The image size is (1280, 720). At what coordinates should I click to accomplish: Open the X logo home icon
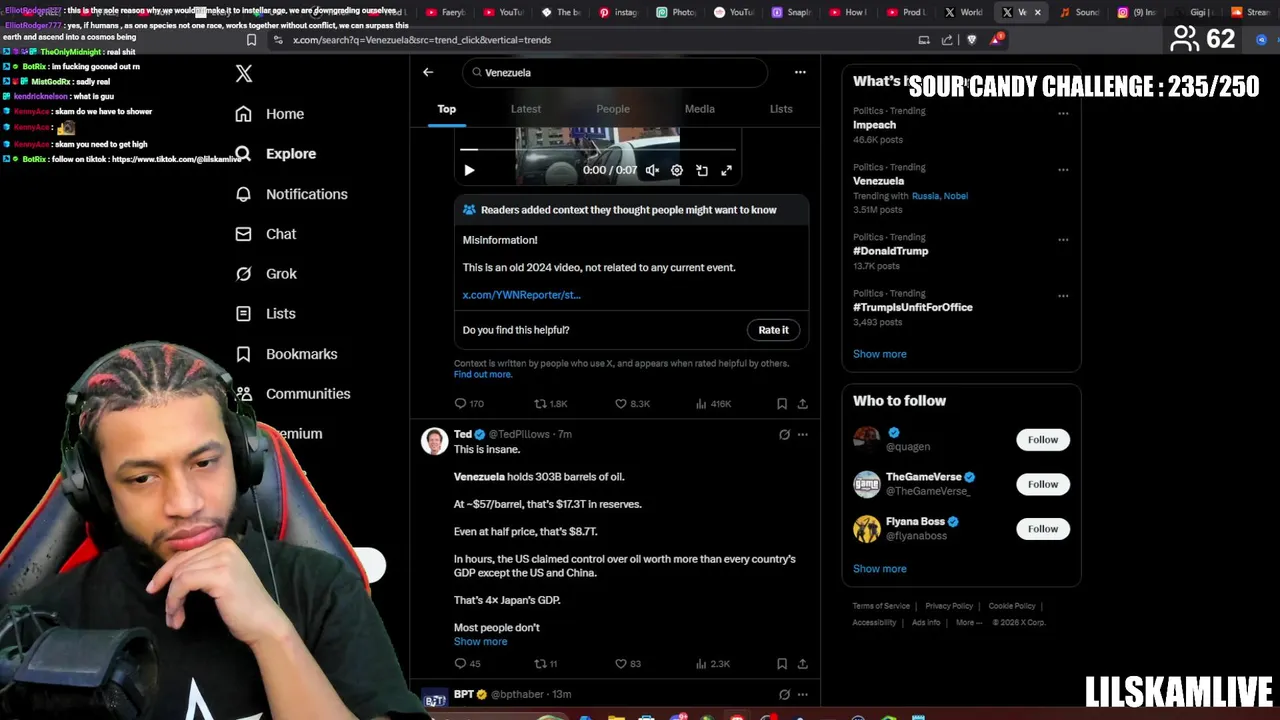(x=243, y=73)
